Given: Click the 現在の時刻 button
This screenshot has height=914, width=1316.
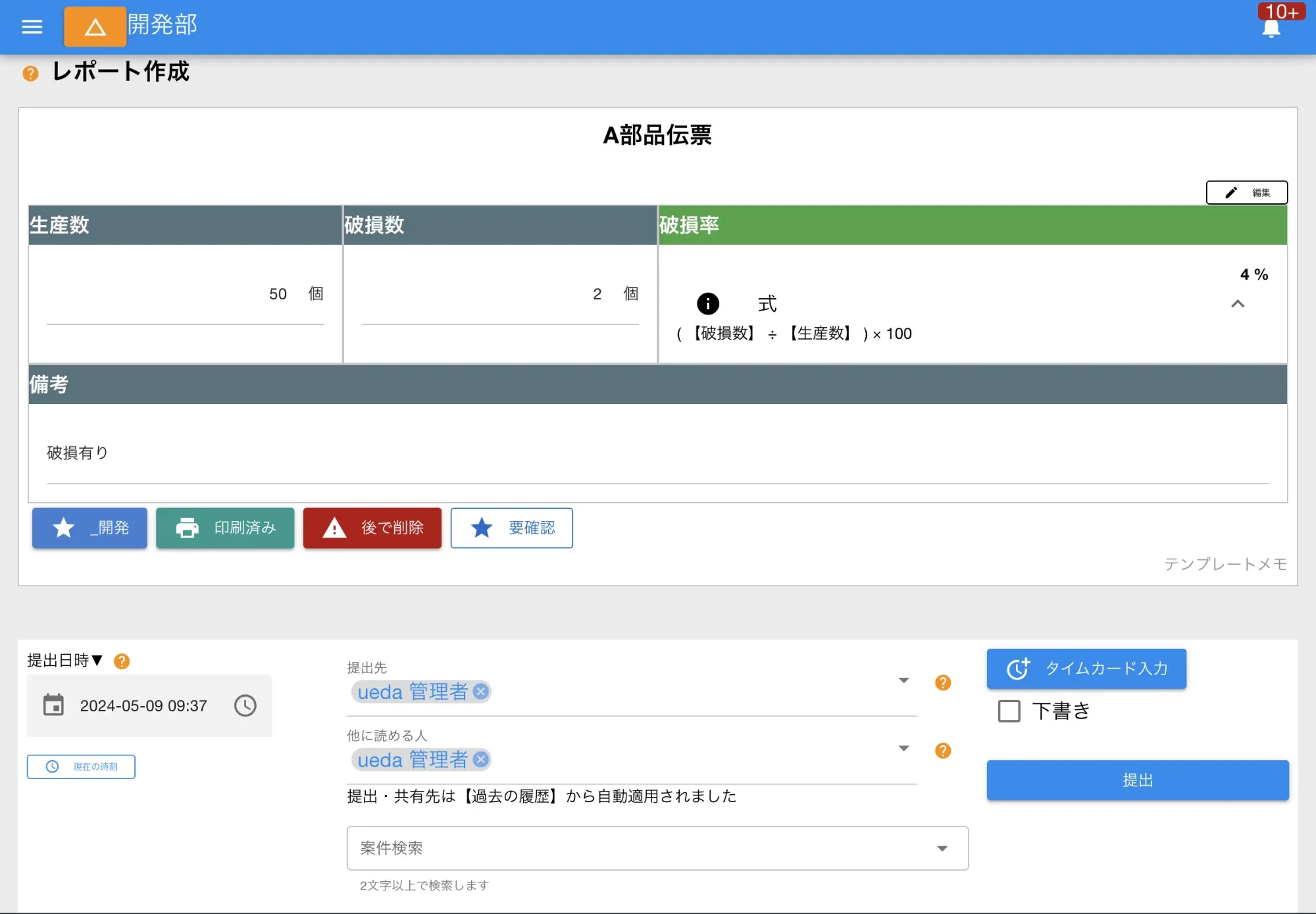Looking at the screenshot, I should tap(80, 767).
